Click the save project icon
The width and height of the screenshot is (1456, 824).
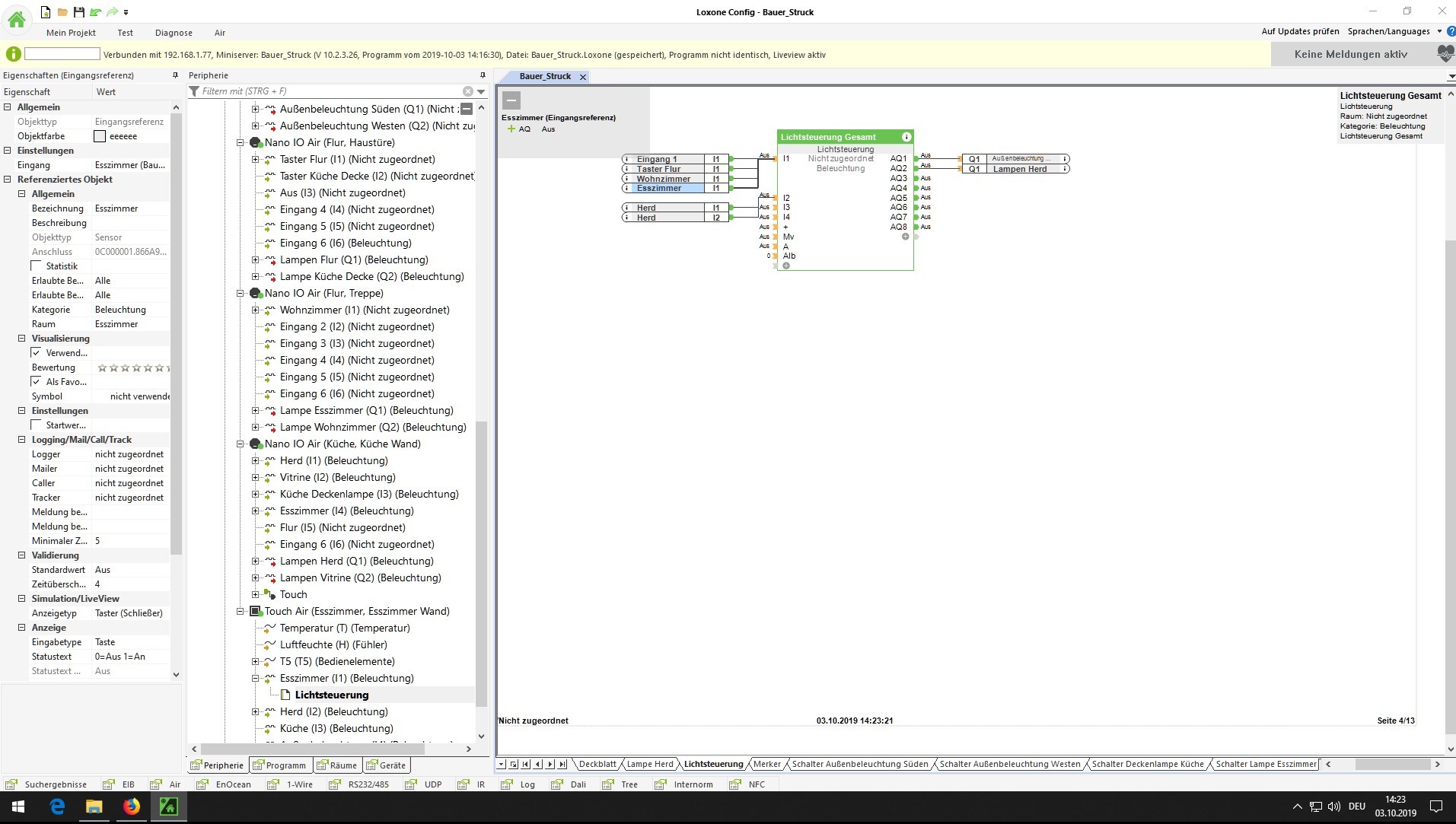pyautogui.click(x=78, y=12)
